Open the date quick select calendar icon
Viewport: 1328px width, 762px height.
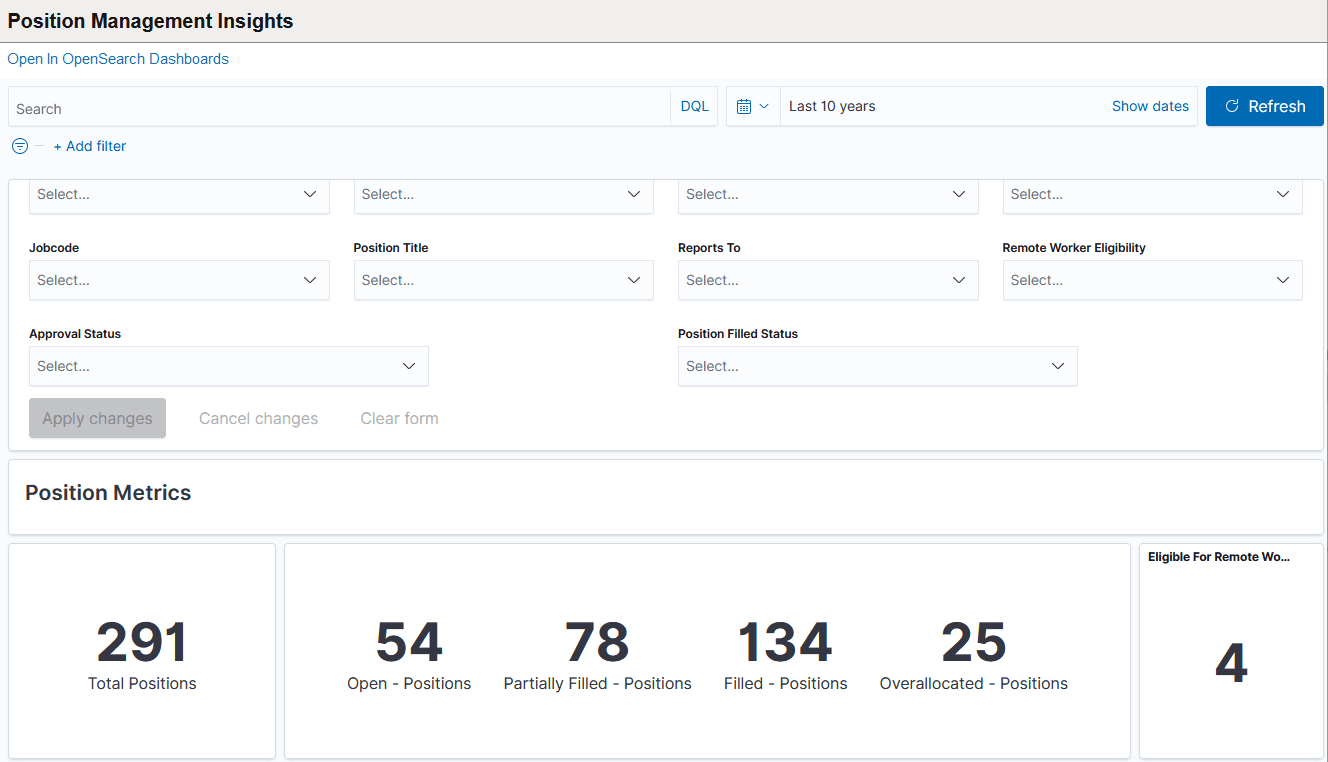point(745,106)
